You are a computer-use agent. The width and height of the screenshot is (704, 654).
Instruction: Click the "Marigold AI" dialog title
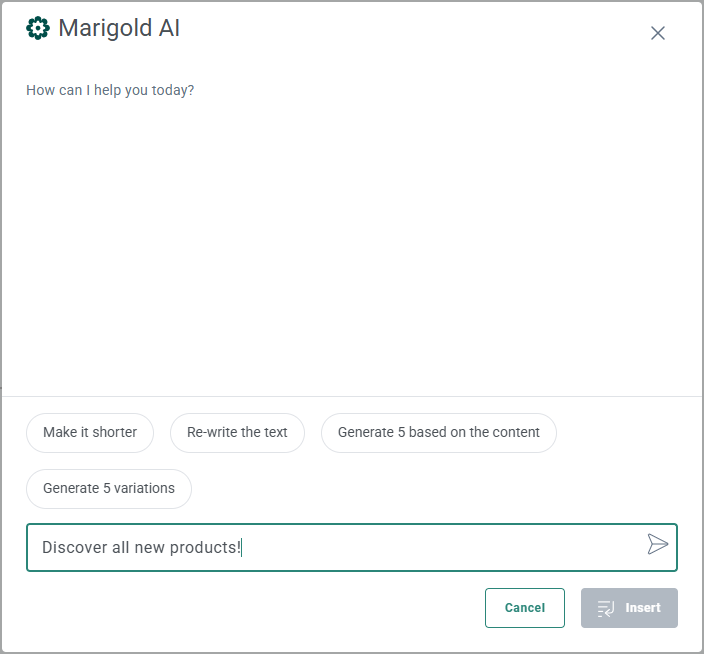[119, 28]
